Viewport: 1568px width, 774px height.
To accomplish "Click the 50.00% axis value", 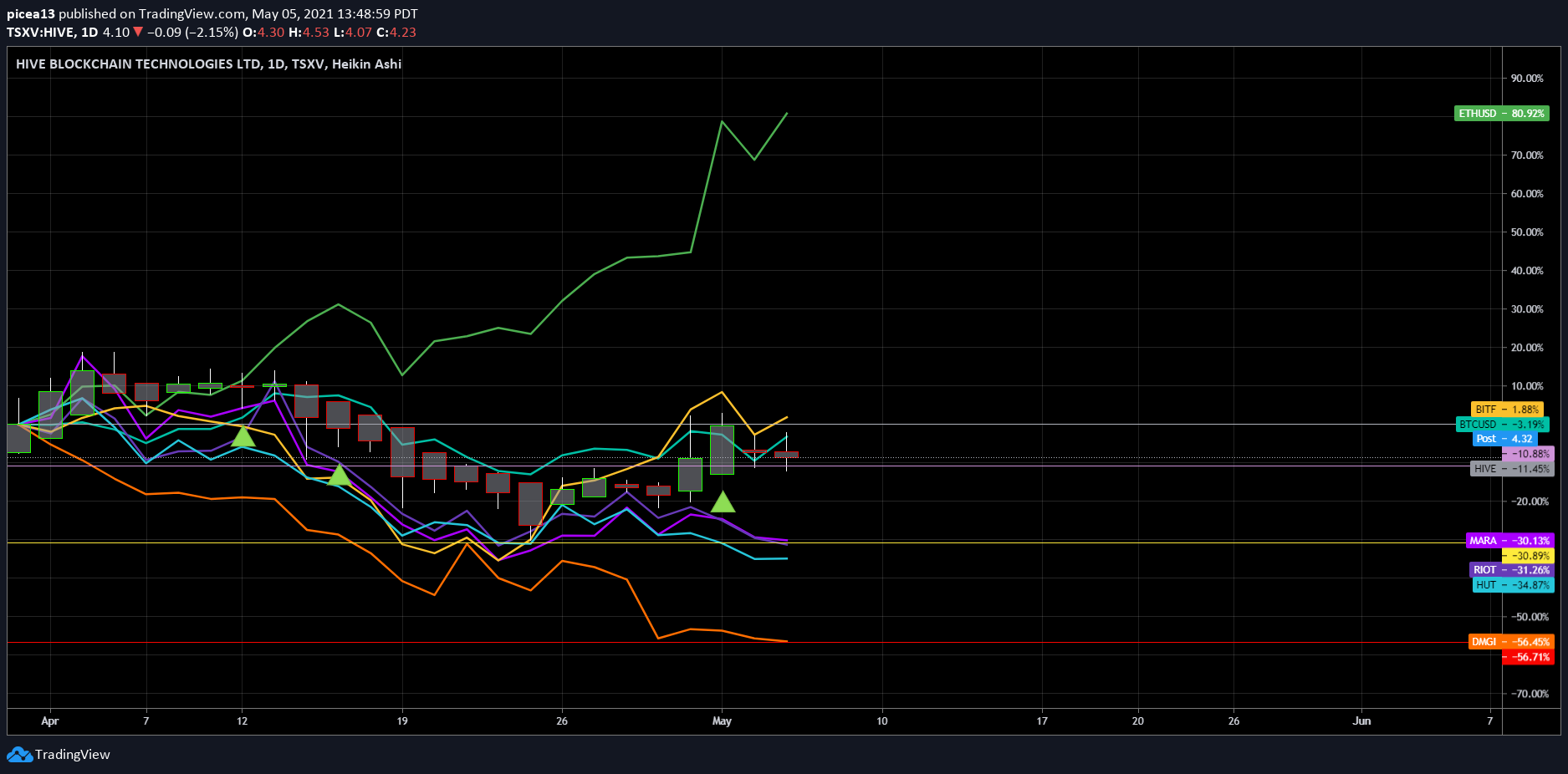I will tap(1527, 232).
